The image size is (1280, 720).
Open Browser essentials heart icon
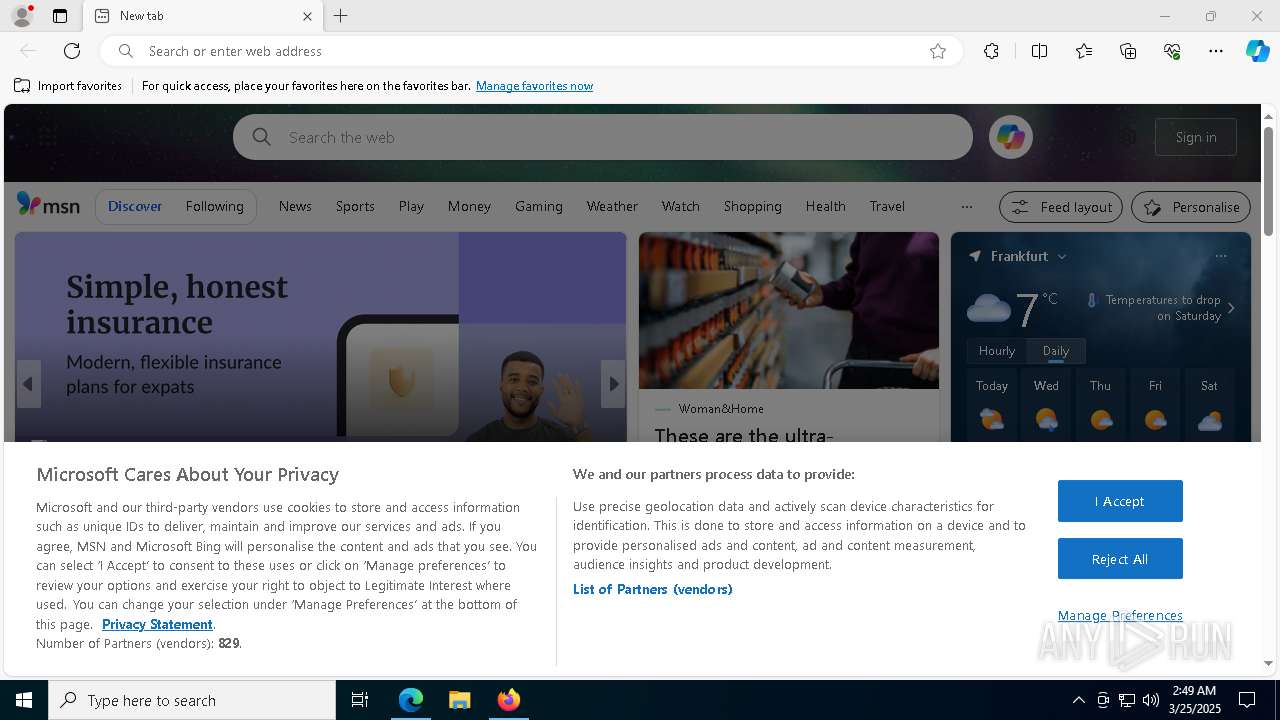tap(1172, 51)
